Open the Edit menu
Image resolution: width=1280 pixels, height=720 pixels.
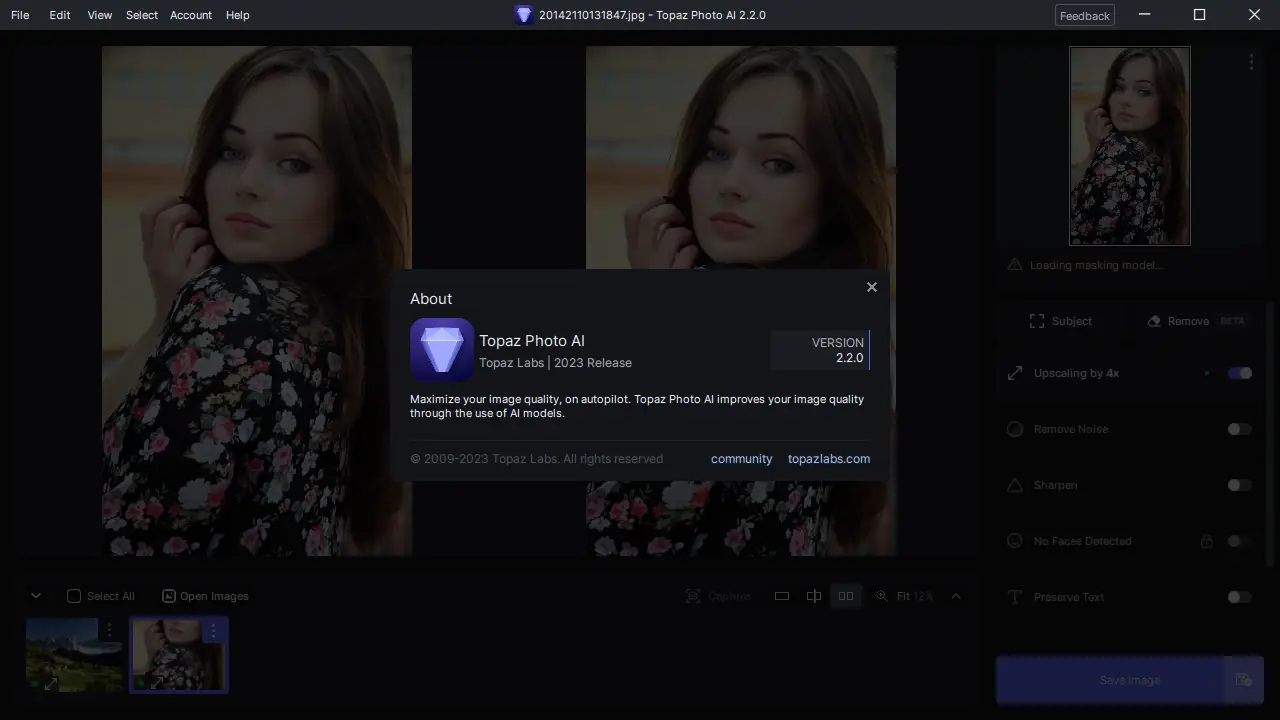coord(60,15)
